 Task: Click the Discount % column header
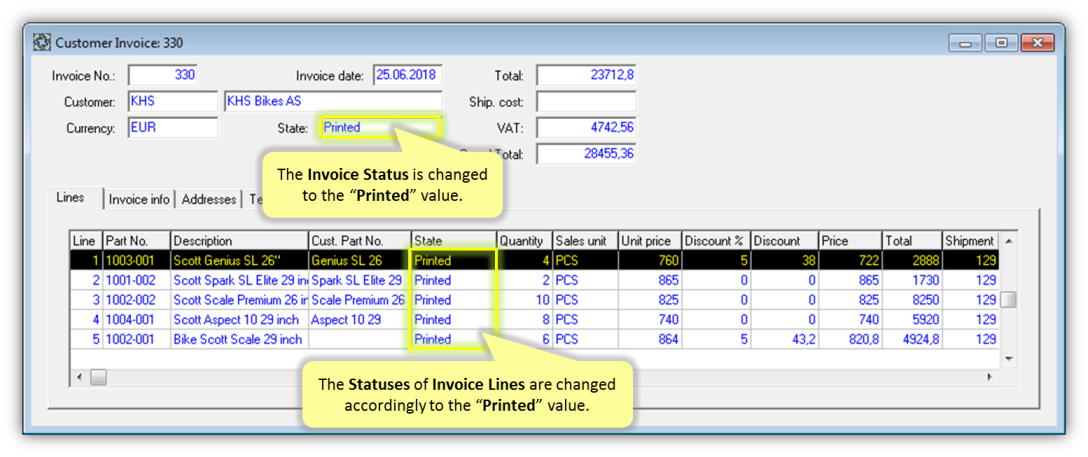click(716, 241)
